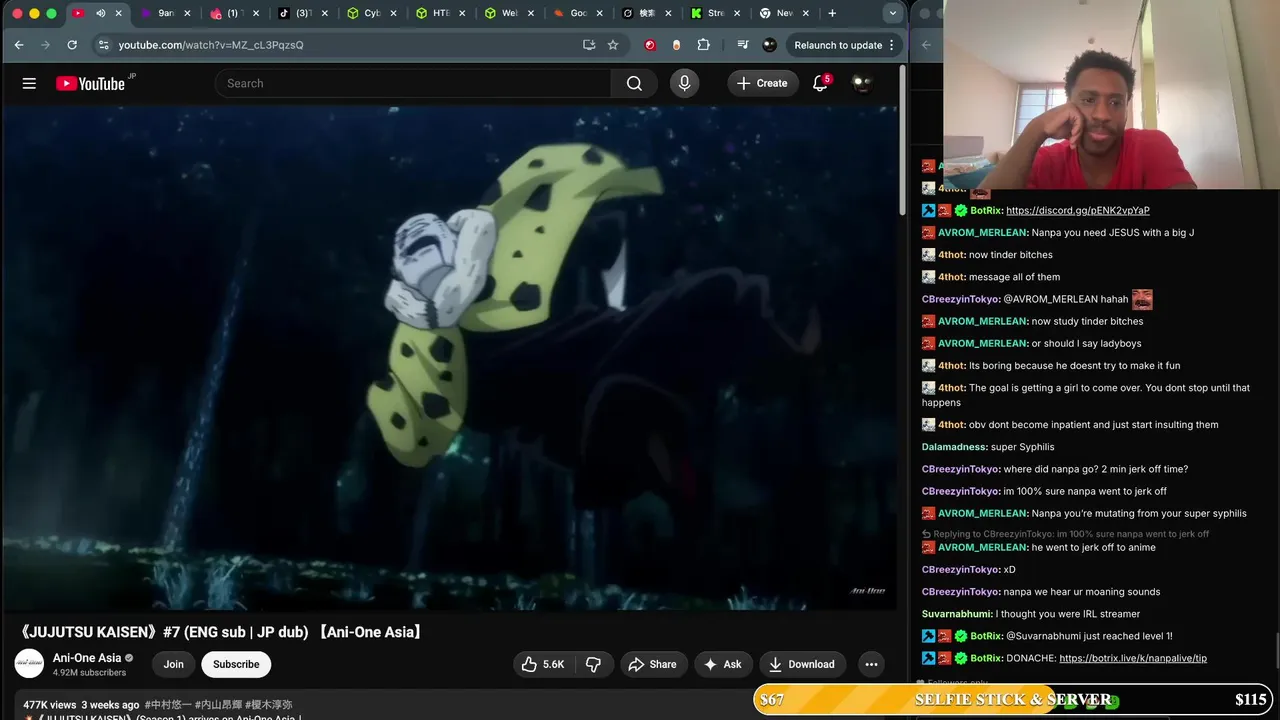Open the Chrome profile avatar
The width and height of the screenshot is (1280, 720).
(x=769, y=45)
